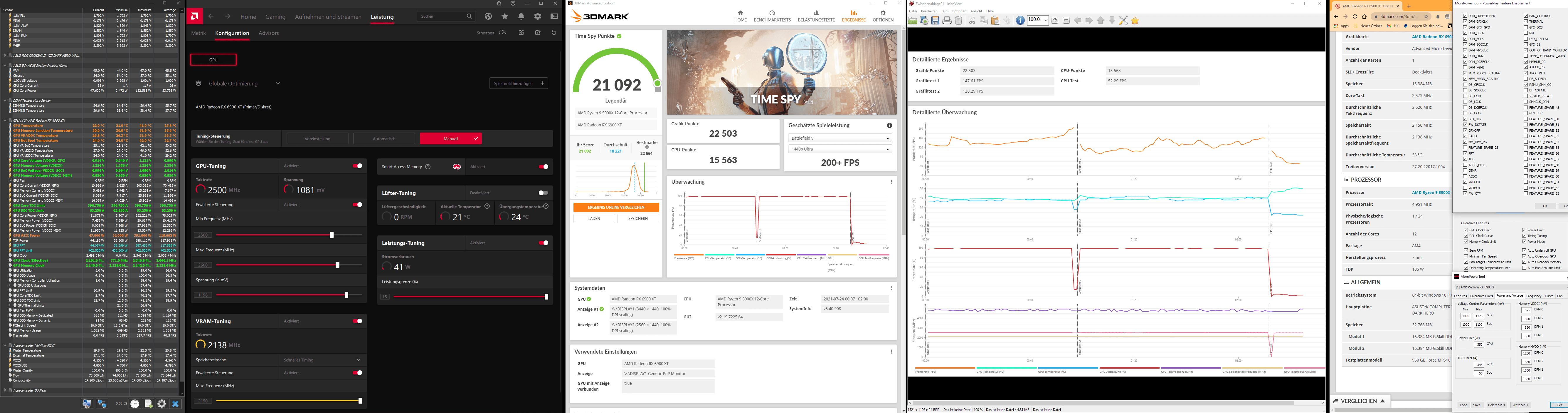Image resolution: width=1568 pixels, height=413 pixels.
Task: Open BENCHMARKTESTS in 3DMark
Action: [772, 16]
